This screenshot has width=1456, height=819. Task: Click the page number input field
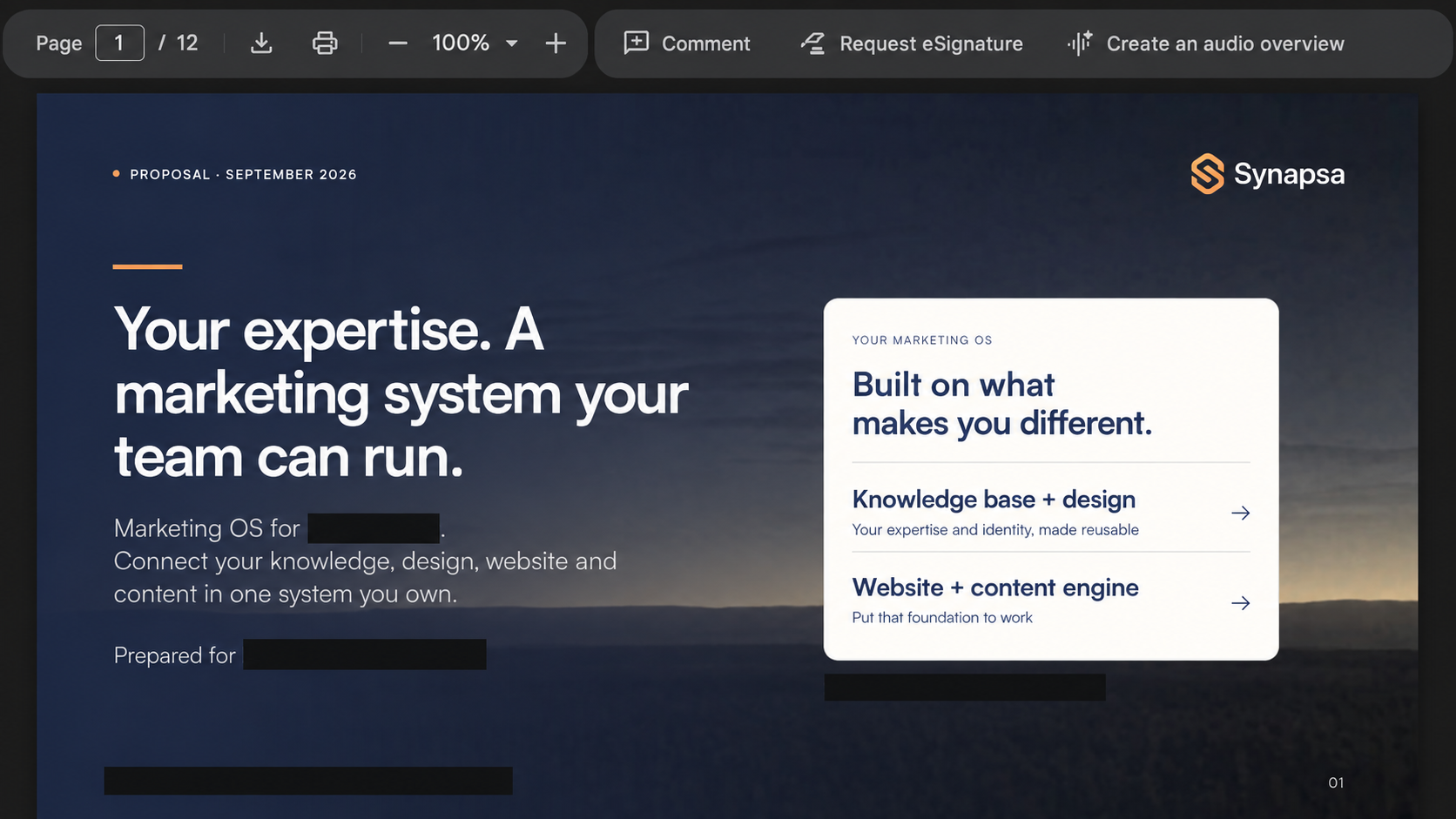point(119,43)
